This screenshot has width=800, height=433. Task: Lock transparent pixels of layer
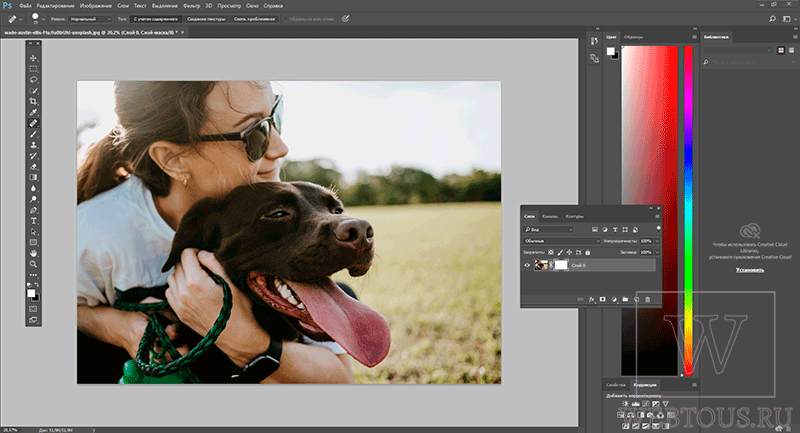pyautogui.click(x=551, y=252)
